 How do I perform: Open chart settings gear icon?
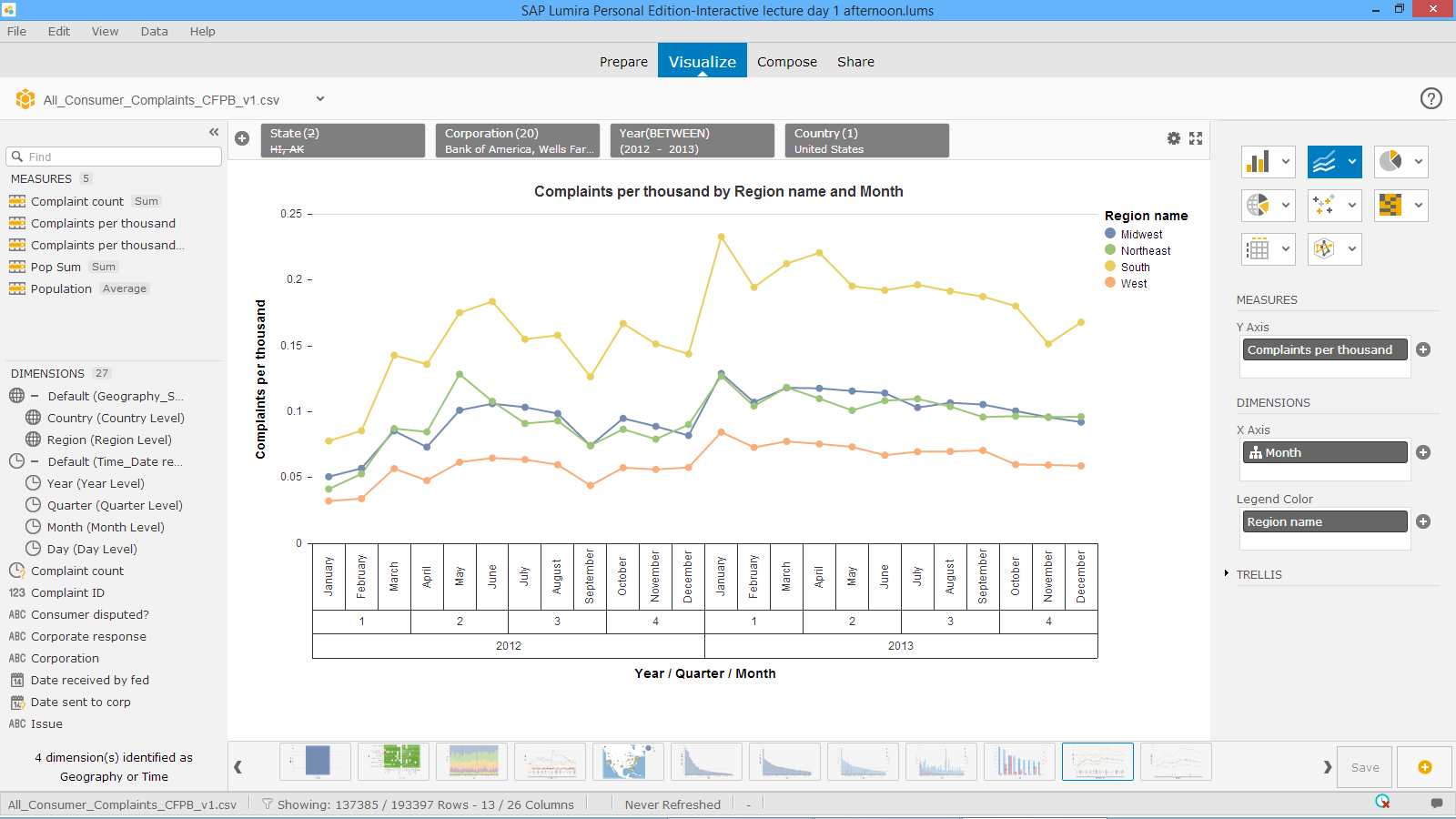pyautogui.click(x=1174, y=138)
